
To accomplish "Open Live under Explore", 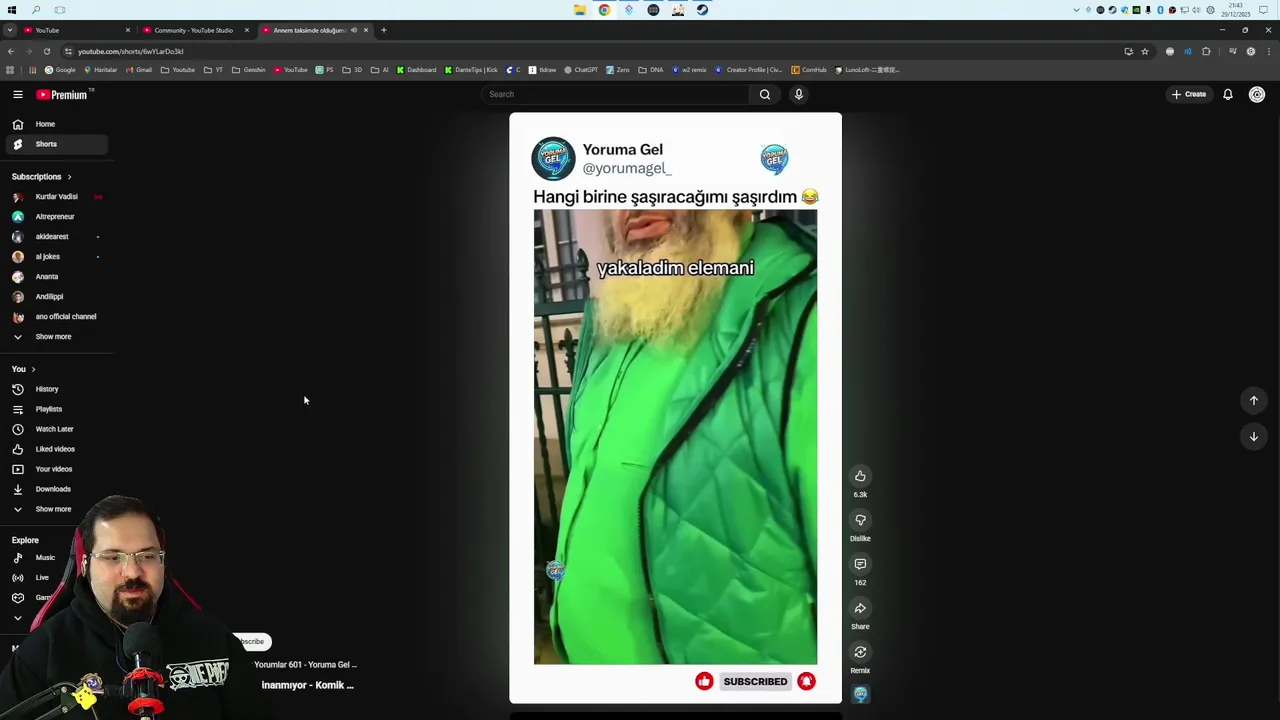I will pos(42,578).
